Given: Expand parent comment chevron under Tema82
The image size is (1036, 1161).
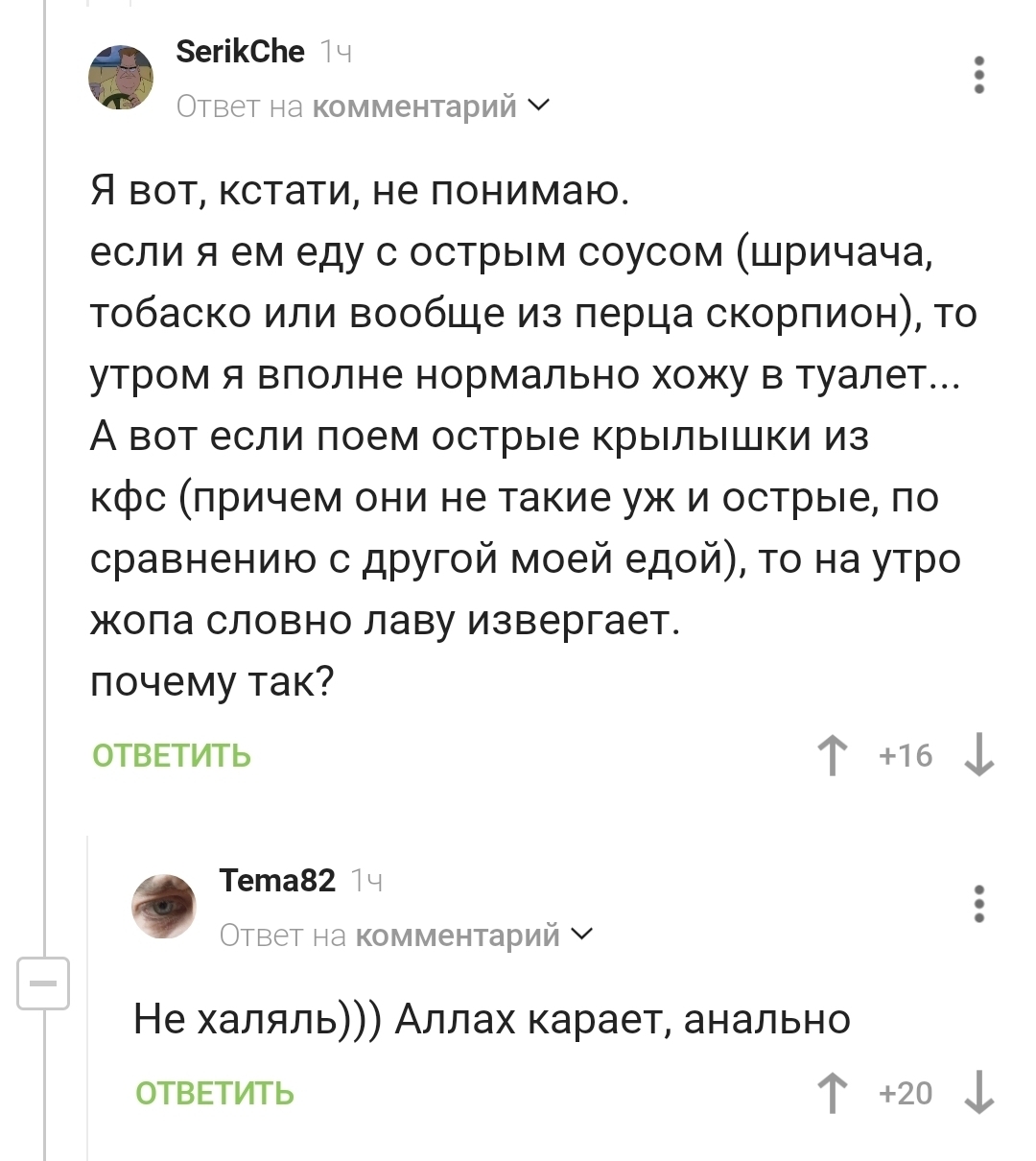Looking at the screenshot, I should pyautogui.click(x=581, y=935).
